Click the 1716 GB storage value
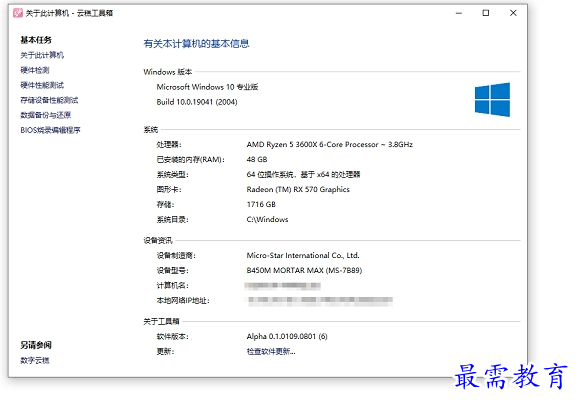This screenshot has height=408, width=576. point(261,204)
